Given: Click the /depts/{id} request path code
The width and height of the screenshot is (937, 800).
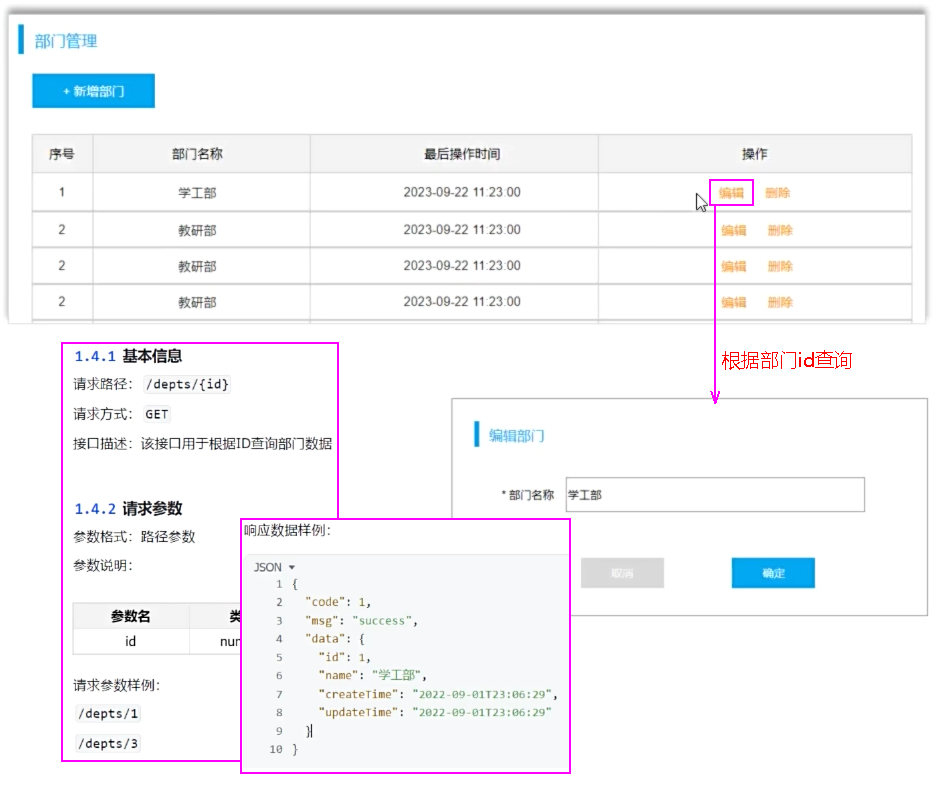Looking at the screenshot, I should coord(187,385).
